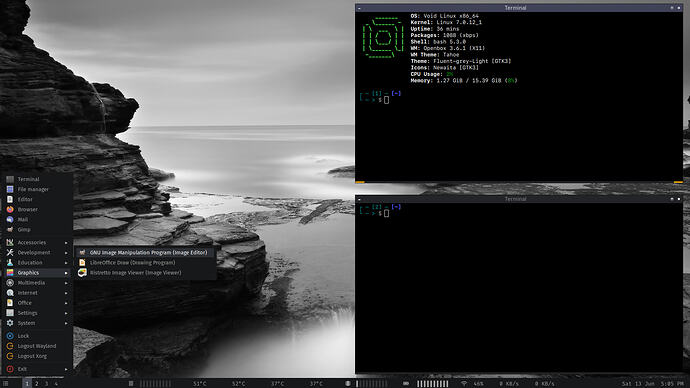This screenshot has width=690, height=388.
Task: Open the taskbar application menu icon
Action: [5, 384]
